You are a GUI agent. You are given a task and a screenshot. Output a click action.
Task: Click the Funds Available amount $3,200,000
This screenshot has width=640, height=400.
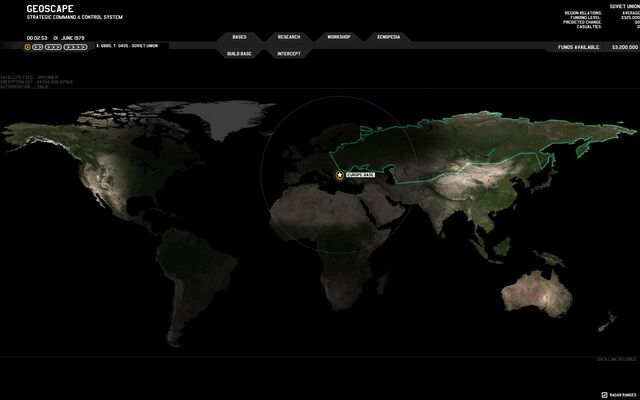coord(624,47)
